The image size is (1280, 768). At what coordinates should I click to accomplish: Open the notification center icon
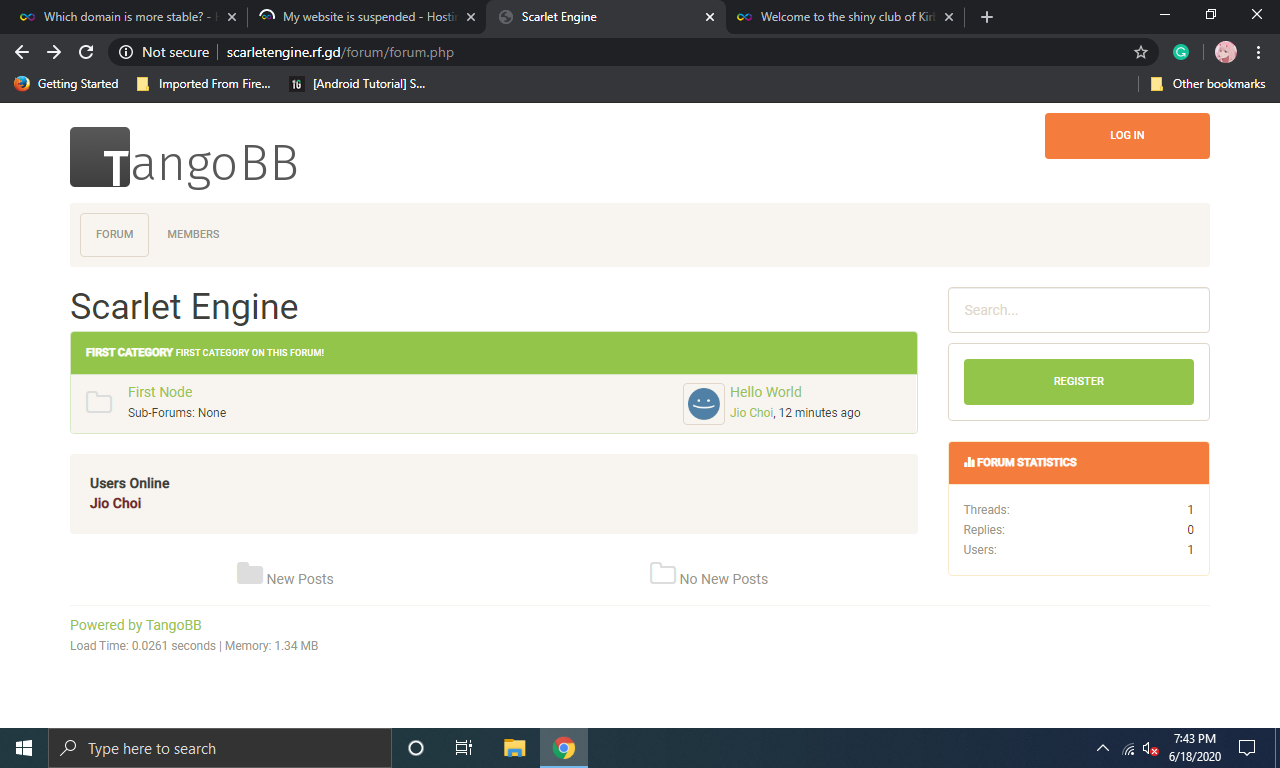click(1247, 748)
